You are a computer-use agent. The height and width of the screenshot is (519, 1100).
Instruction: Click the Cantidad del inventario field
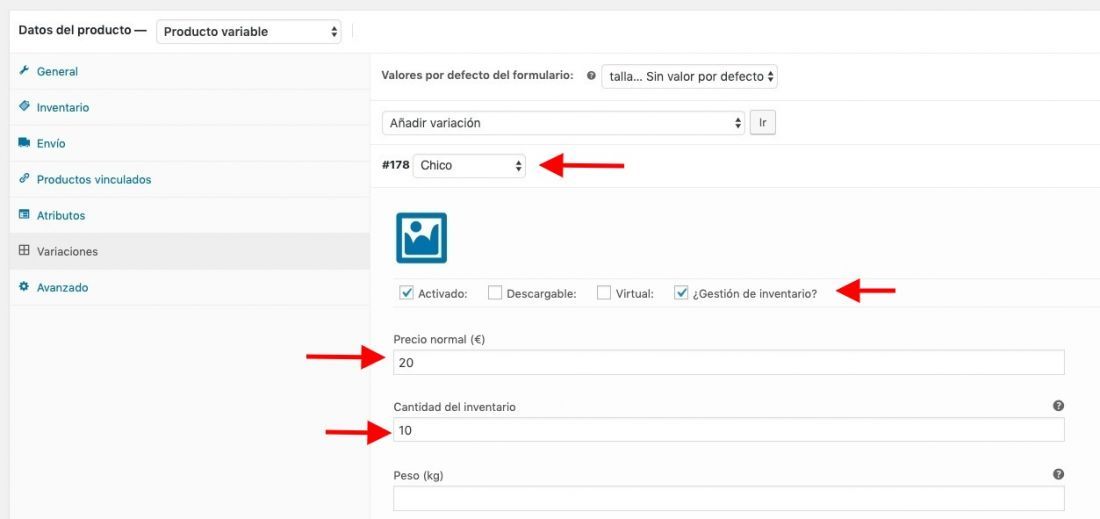tap(729, 430)
